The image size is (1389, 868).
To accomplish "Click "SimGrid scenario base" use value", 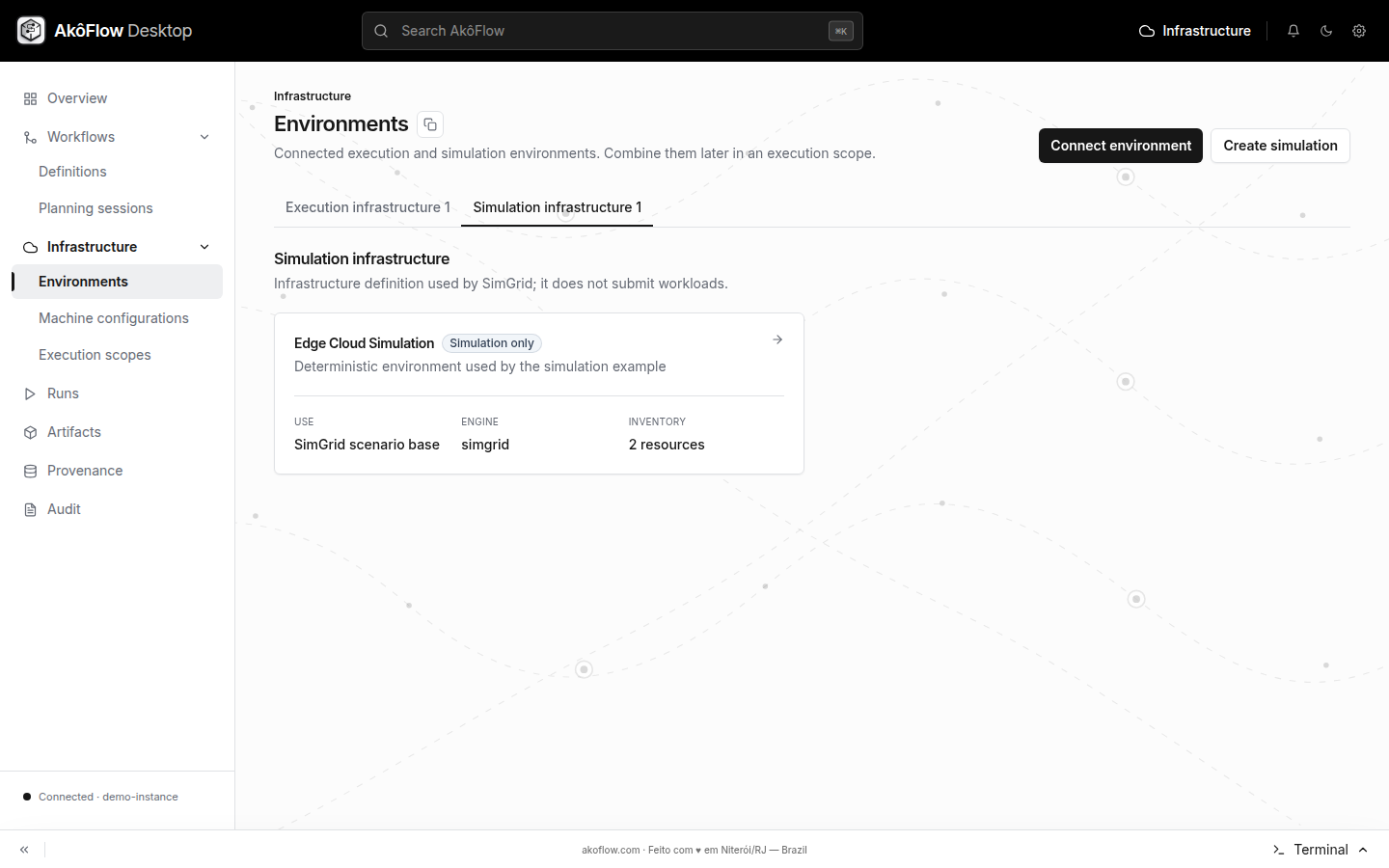I will click(367, 445).
